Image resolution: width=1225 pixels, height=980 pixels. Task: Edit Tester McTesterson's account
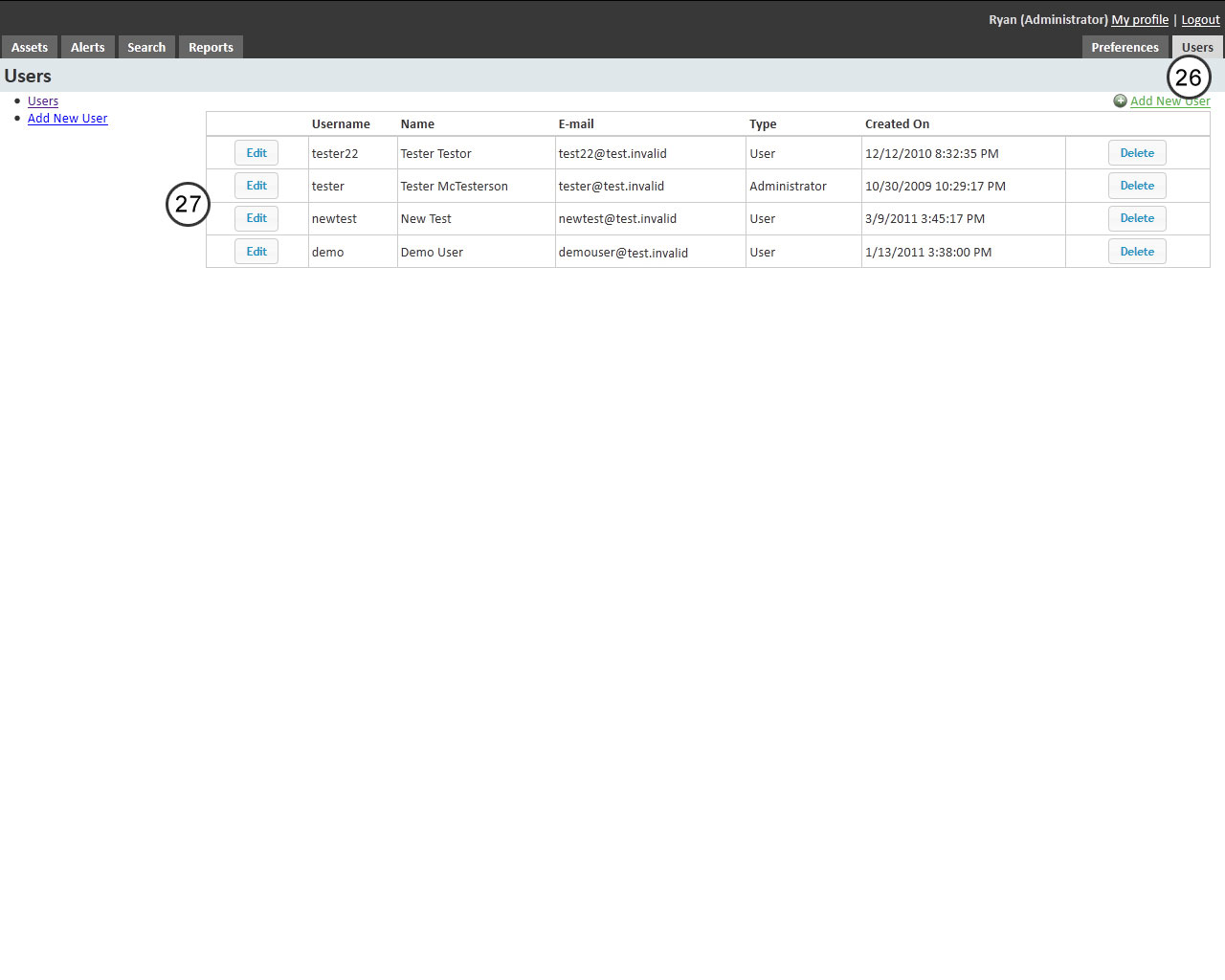[256, 185]
